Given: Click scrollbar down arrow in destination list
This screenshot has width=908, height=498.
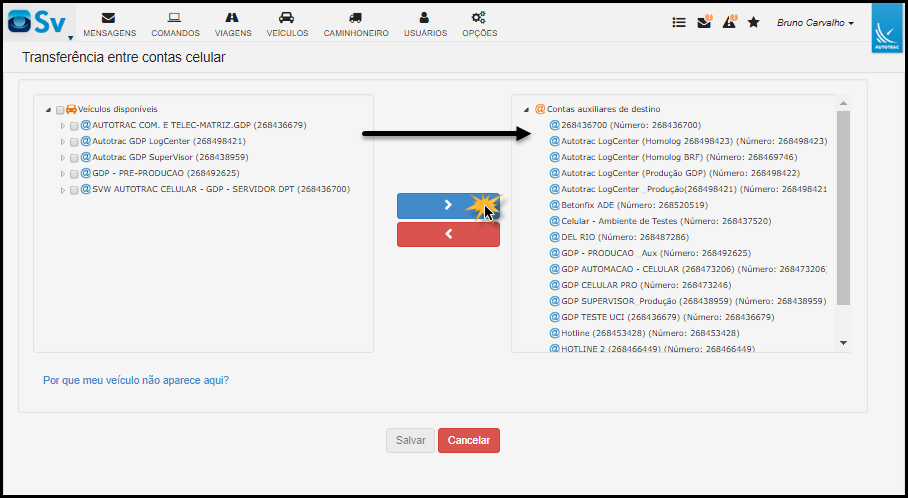Looking at the screenshot, I should coord(843,343).
